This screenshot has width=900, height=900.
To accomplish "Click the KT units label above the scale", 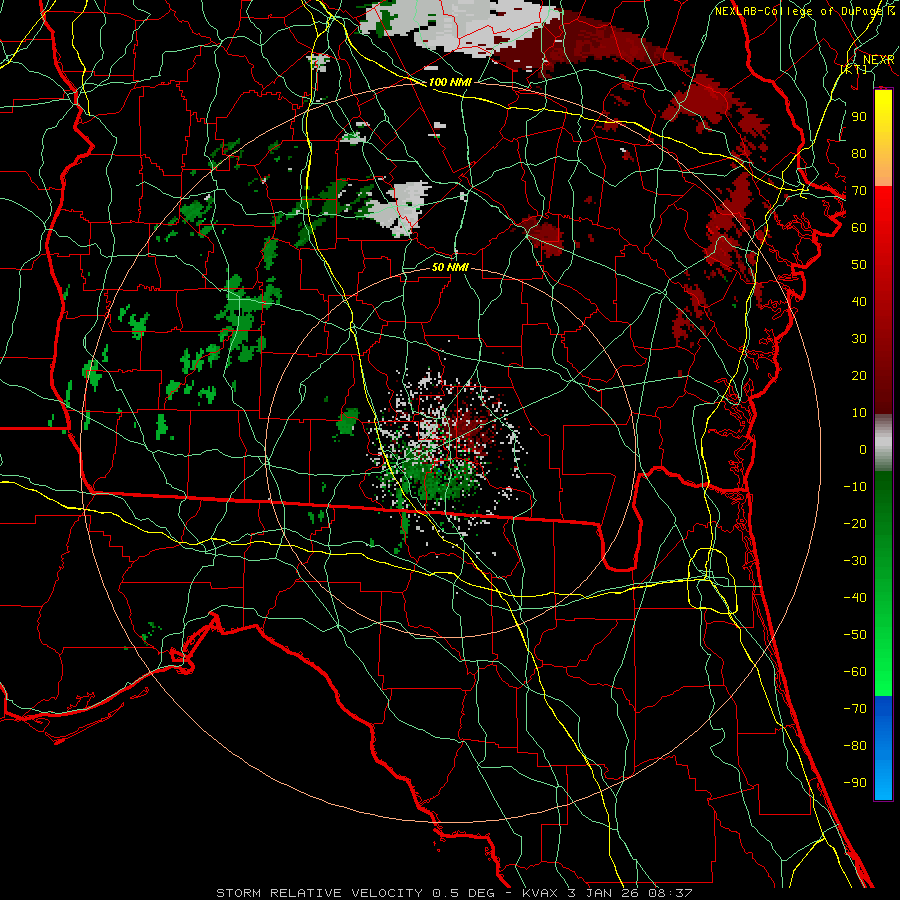I will [x=854, y=69].
